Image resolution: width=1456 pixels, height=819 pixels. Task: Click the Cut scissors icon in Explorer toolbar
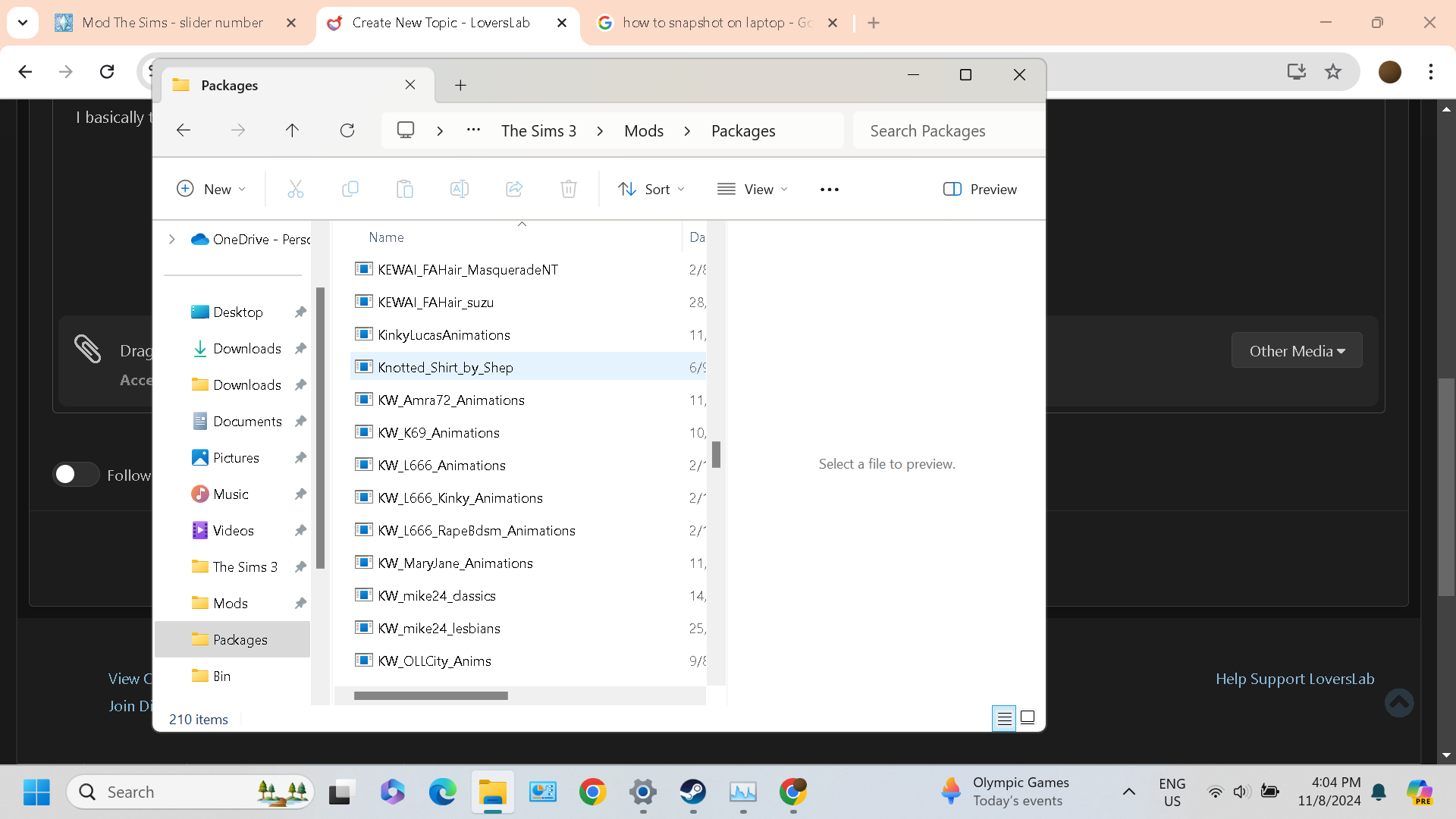295,189
